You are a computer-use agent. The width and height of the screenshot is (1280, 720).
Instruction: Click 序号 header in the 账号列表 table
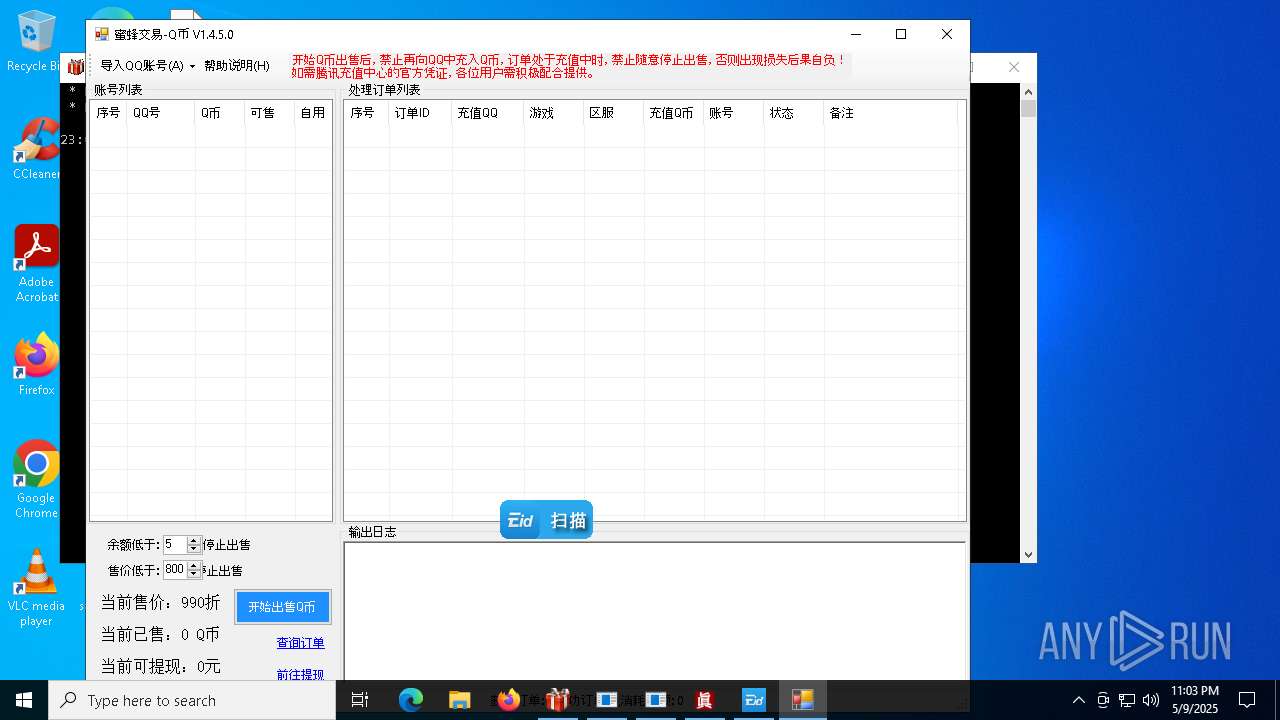point(109,113)
